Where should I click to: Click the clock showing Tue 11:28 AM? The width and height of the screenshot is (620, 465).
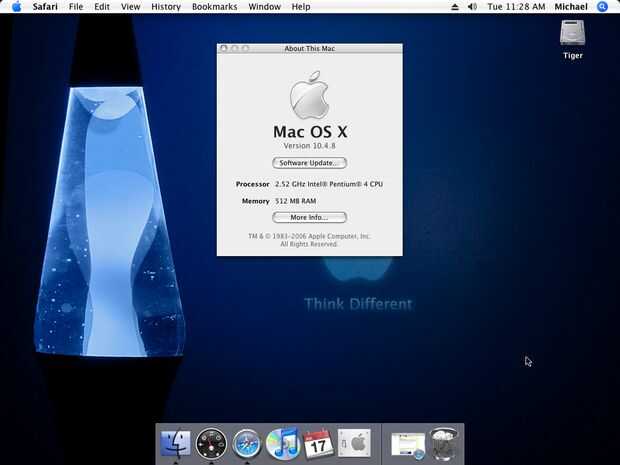coord(516,7)
